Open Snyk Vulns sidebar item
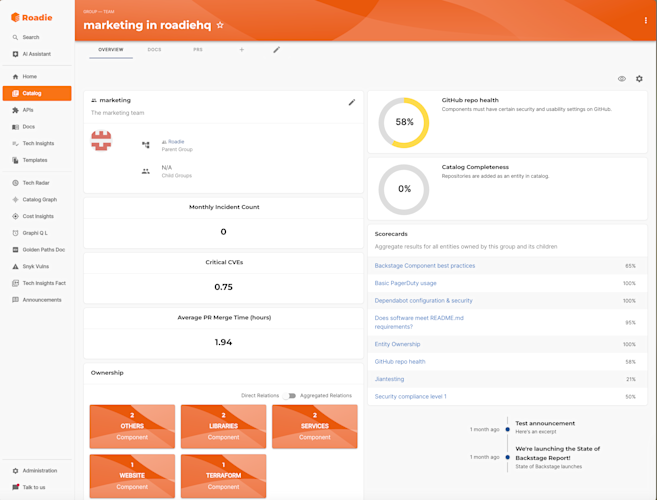Screen dimensions: 657x500 37,267
